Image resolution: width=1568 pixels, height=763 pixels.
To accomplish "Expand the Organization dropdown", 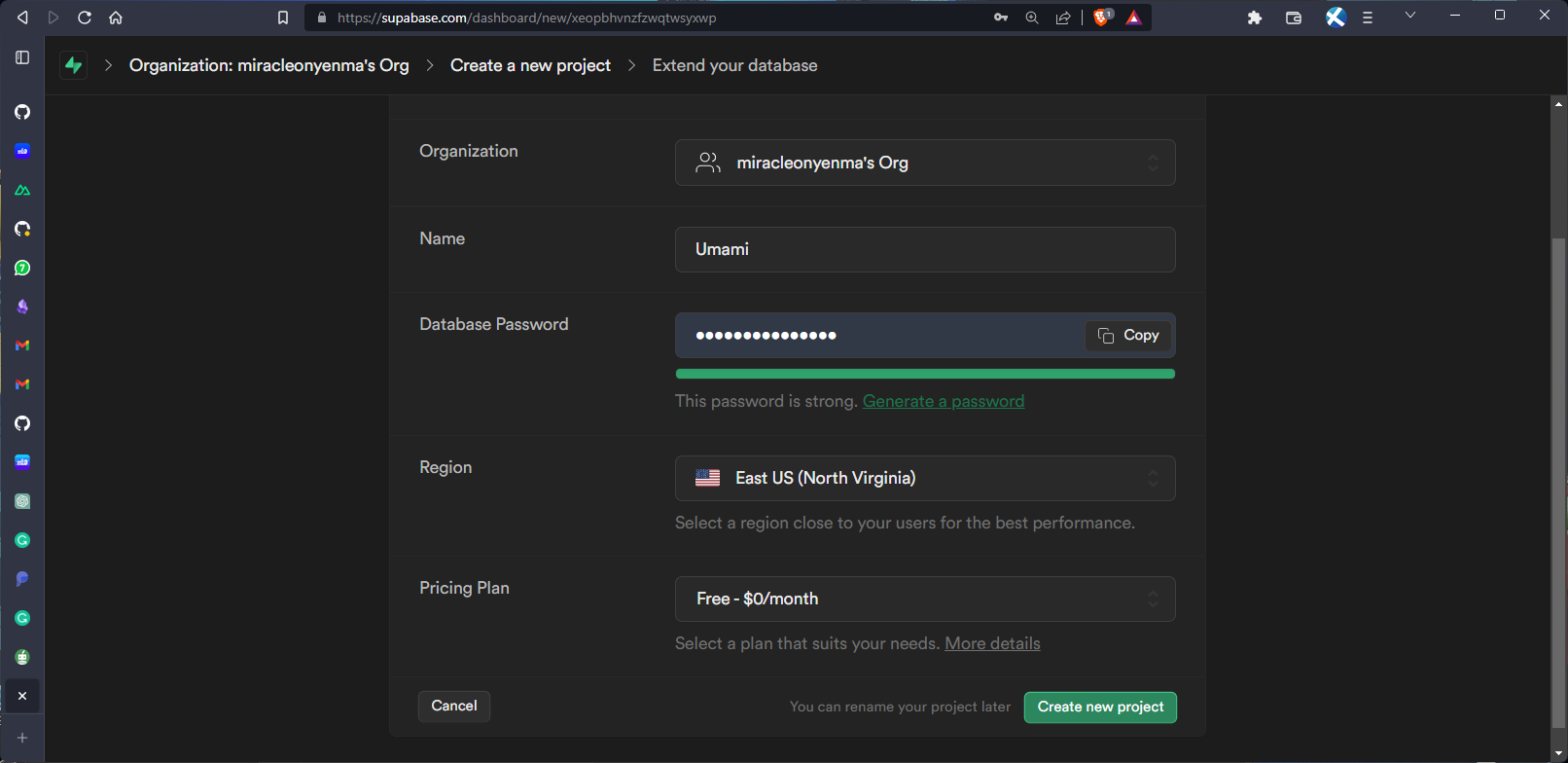I will 924,163.
